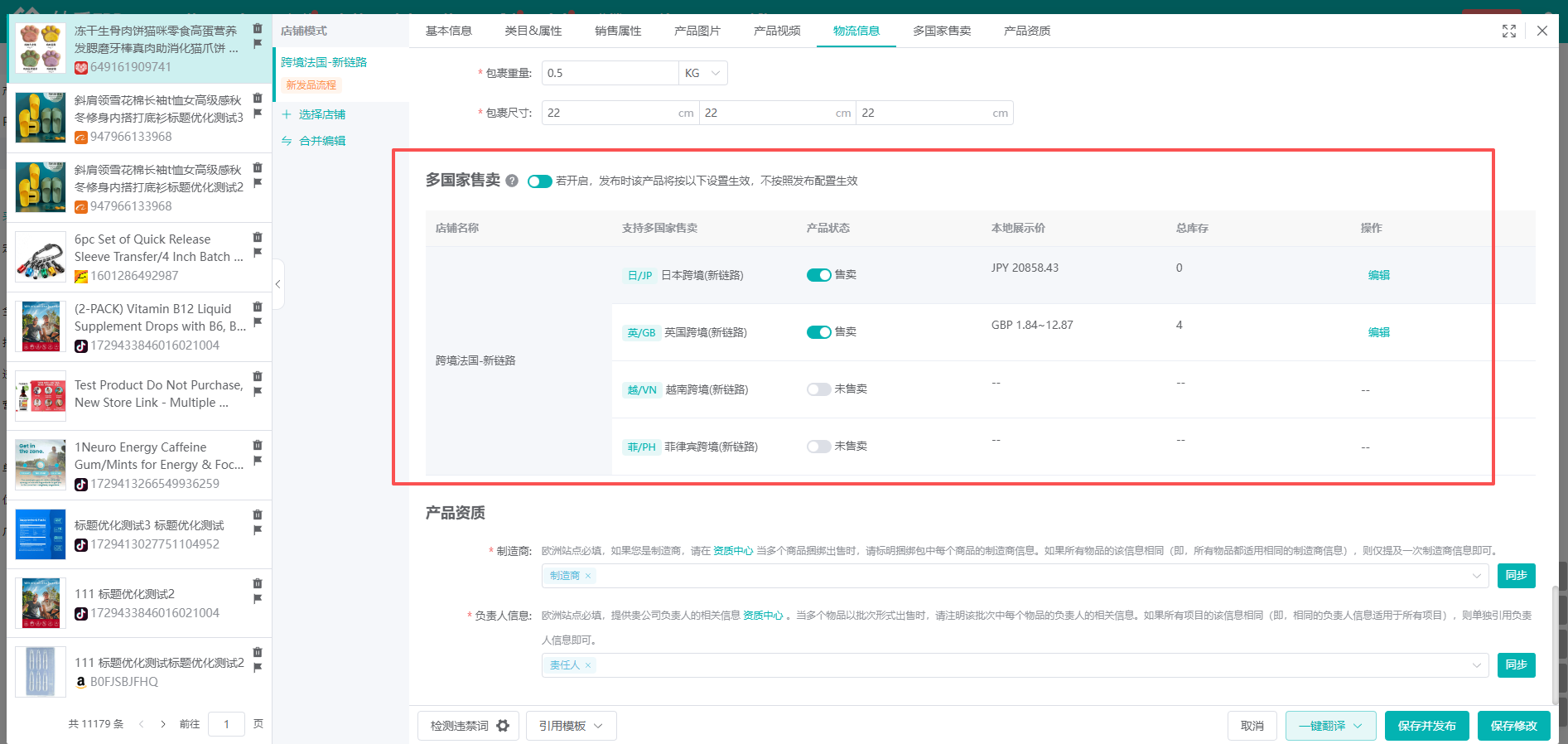Click the merge icon next to 合并编辑

pyautogui.click(x=287, y=141)
